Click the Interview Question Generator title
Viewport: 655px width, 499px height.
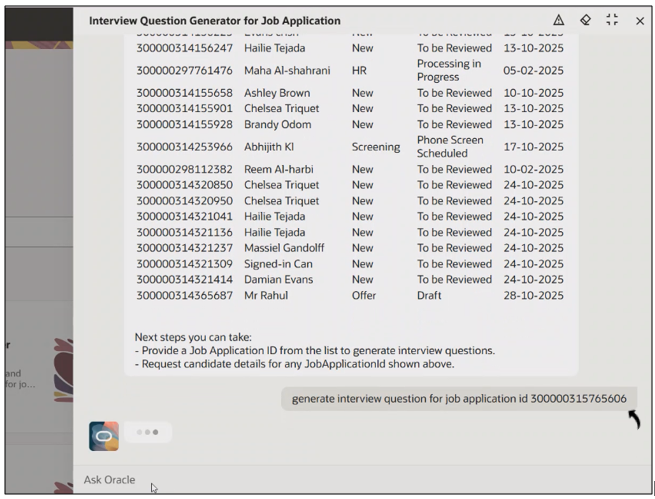coord(214,21)
